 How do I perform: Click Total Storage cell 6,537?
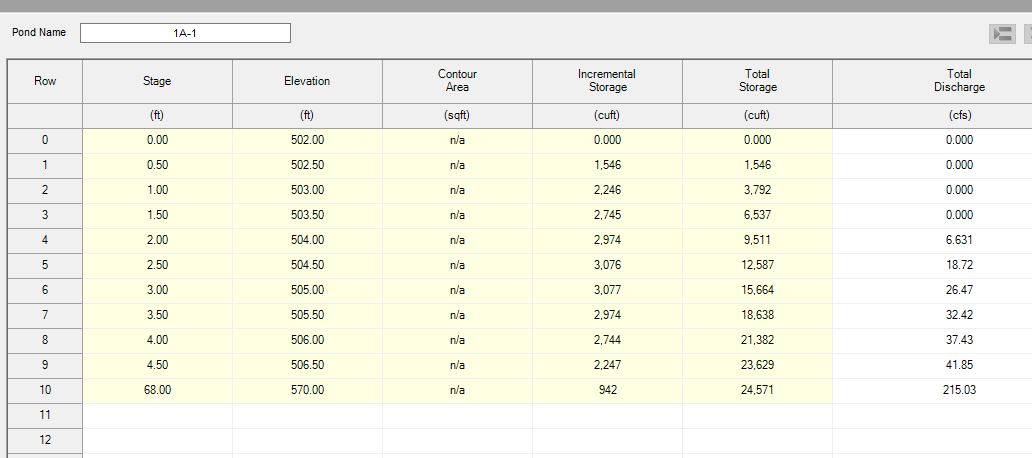[x=758, y=215]
